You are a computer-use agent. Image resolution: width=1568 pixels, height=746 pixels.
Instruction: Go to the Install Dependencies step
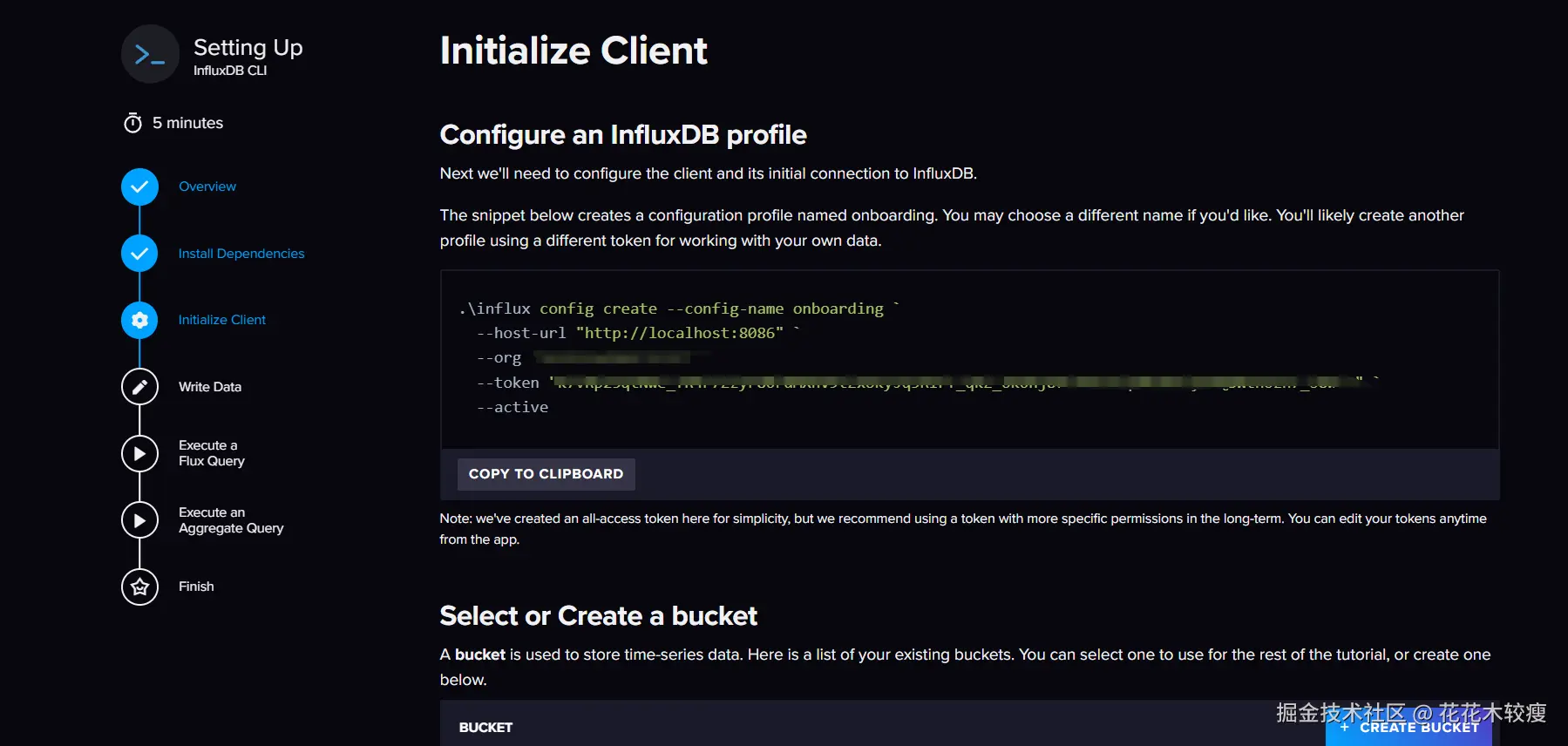[241, 254]
